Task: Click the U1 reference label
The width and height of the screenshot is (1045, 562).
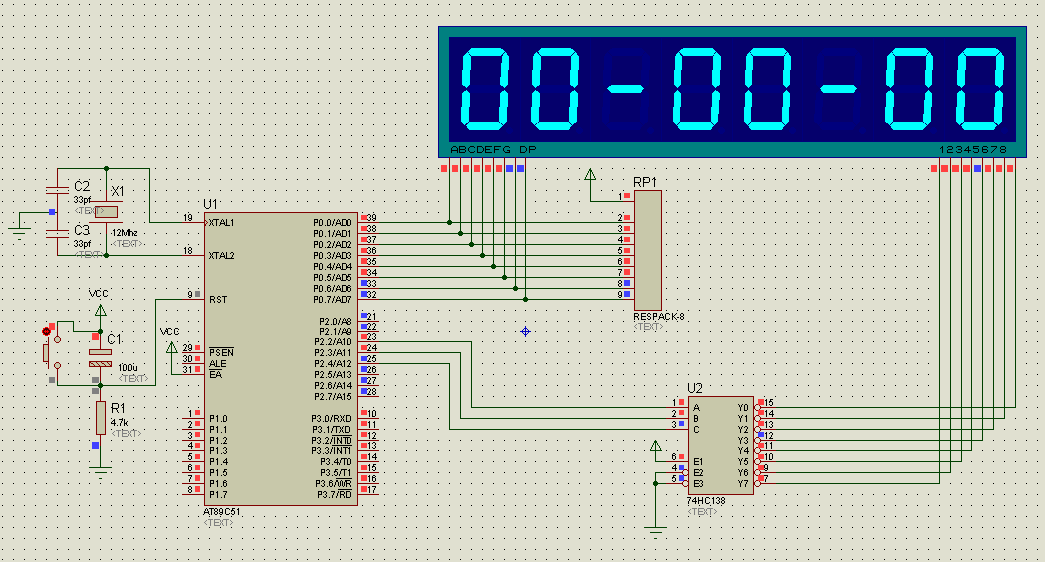Action: [210, 204]
